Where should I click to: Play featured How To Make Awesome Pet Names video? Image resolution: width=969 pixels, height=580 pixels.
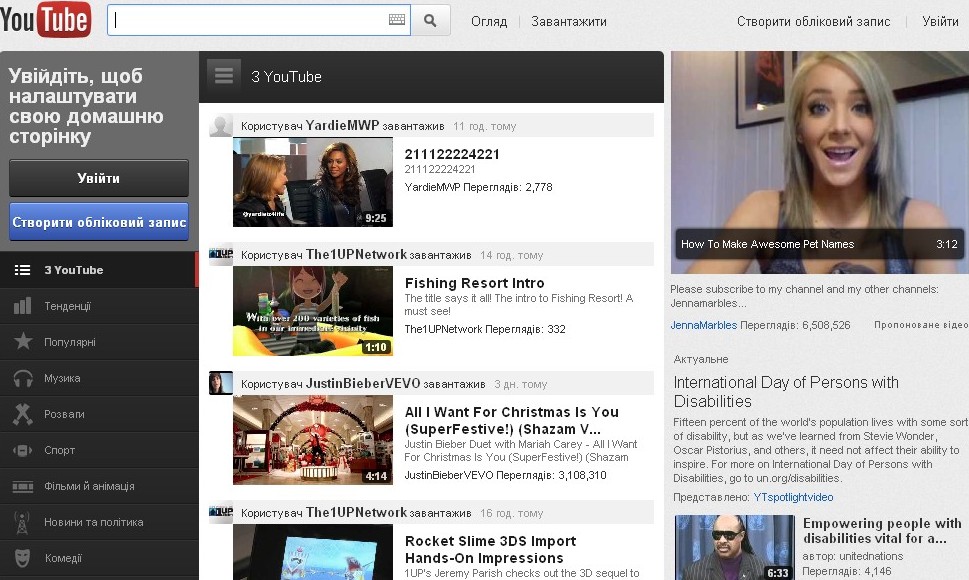819,162
